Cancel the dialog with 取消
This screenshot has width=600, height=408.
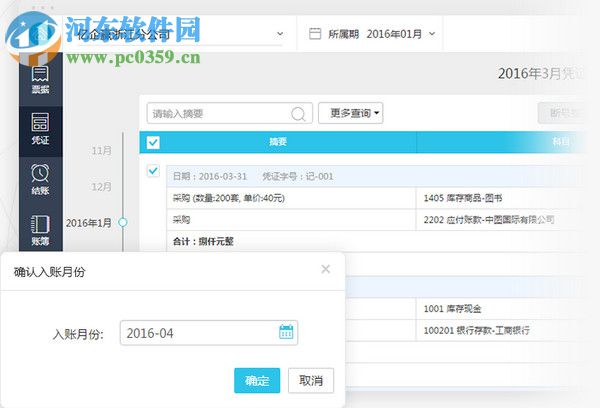(311, 380)
